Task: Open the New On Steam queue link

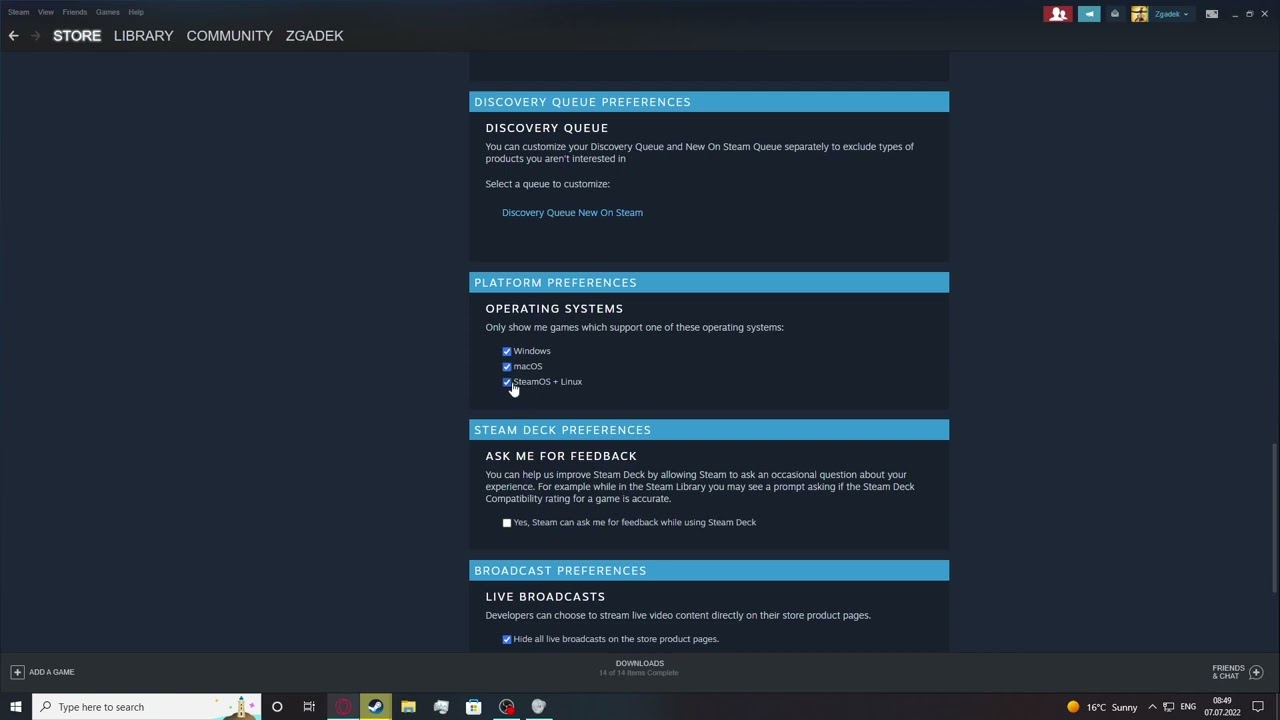Action: tap(611, 213)
